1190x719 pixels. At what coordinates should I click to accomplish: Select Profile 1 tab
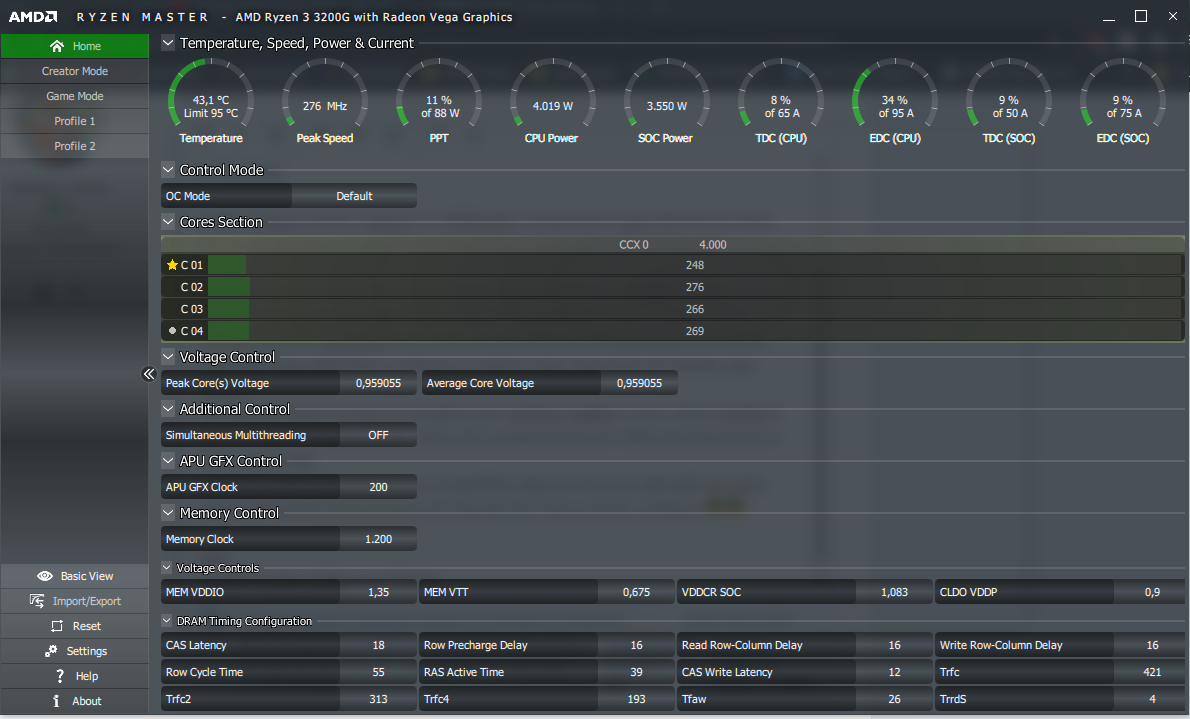[x=75, y=121]
